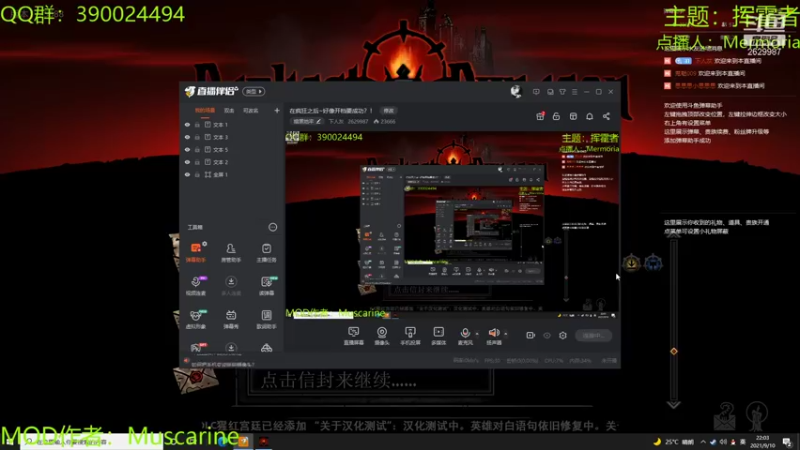Screen dimensions: 800x450
Task: Open the 房管助手 room-manager tool
Action: click(231, 252)
